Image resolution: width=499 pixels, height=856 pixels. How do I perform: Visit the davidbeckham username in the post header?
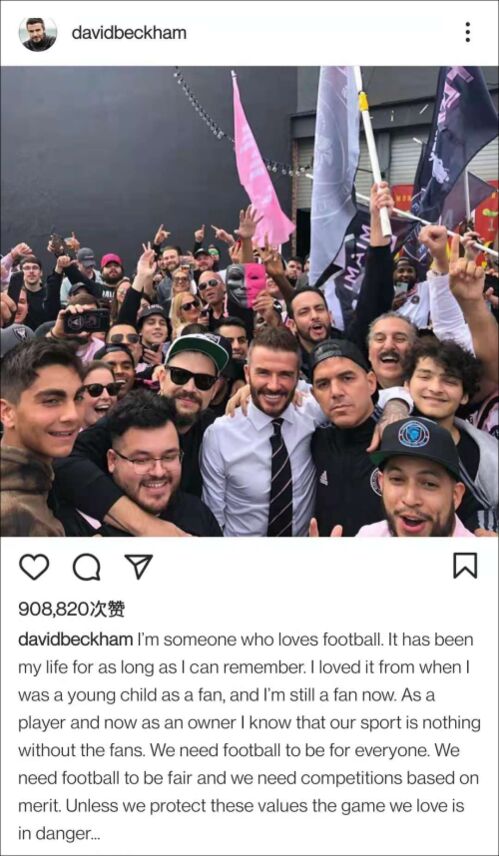click(x=129, y=33)
